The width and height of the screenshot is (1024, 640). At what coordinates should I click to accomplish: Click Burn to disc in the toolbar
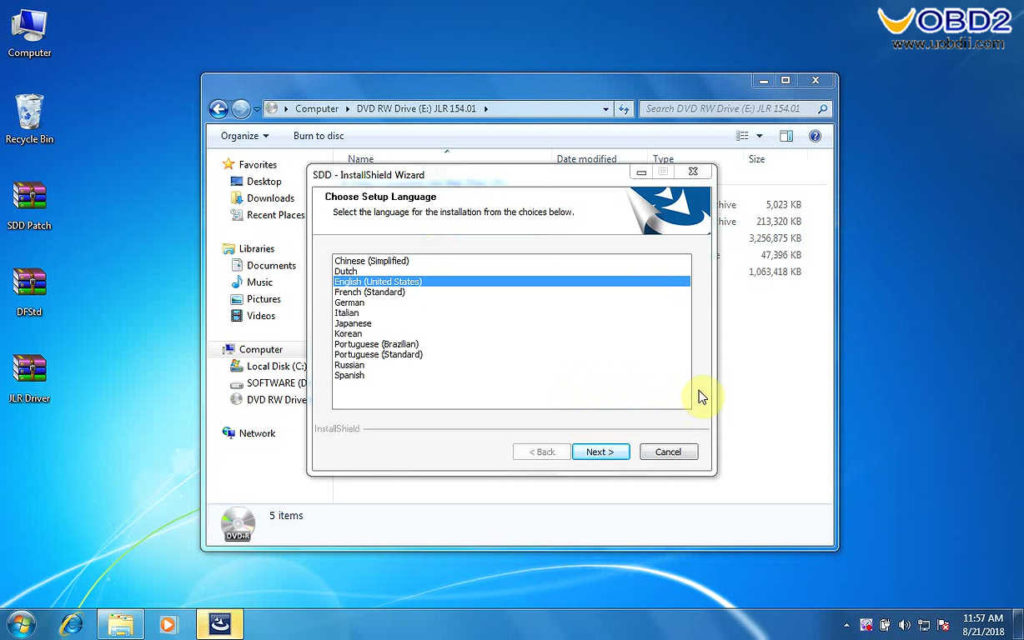(318, 135)
